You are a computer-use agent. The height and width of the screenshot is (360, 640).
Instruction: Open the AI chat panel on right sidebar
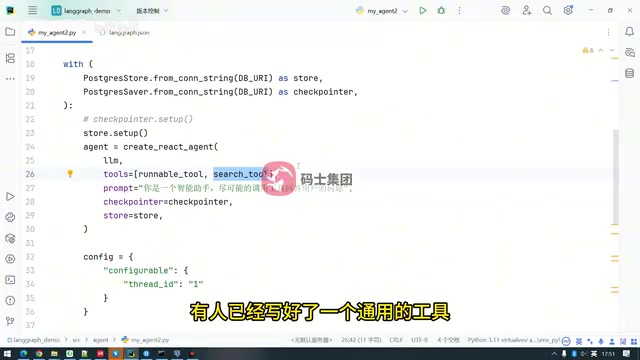pyautogui.click(x=629, y=53)
